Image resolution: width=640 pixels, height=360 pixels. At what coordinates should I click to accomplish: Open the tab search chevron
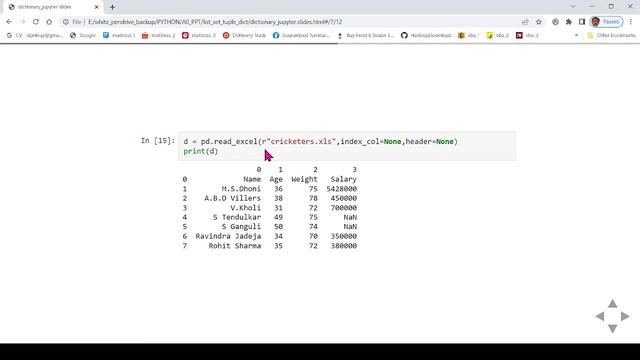tap(573, 7)
